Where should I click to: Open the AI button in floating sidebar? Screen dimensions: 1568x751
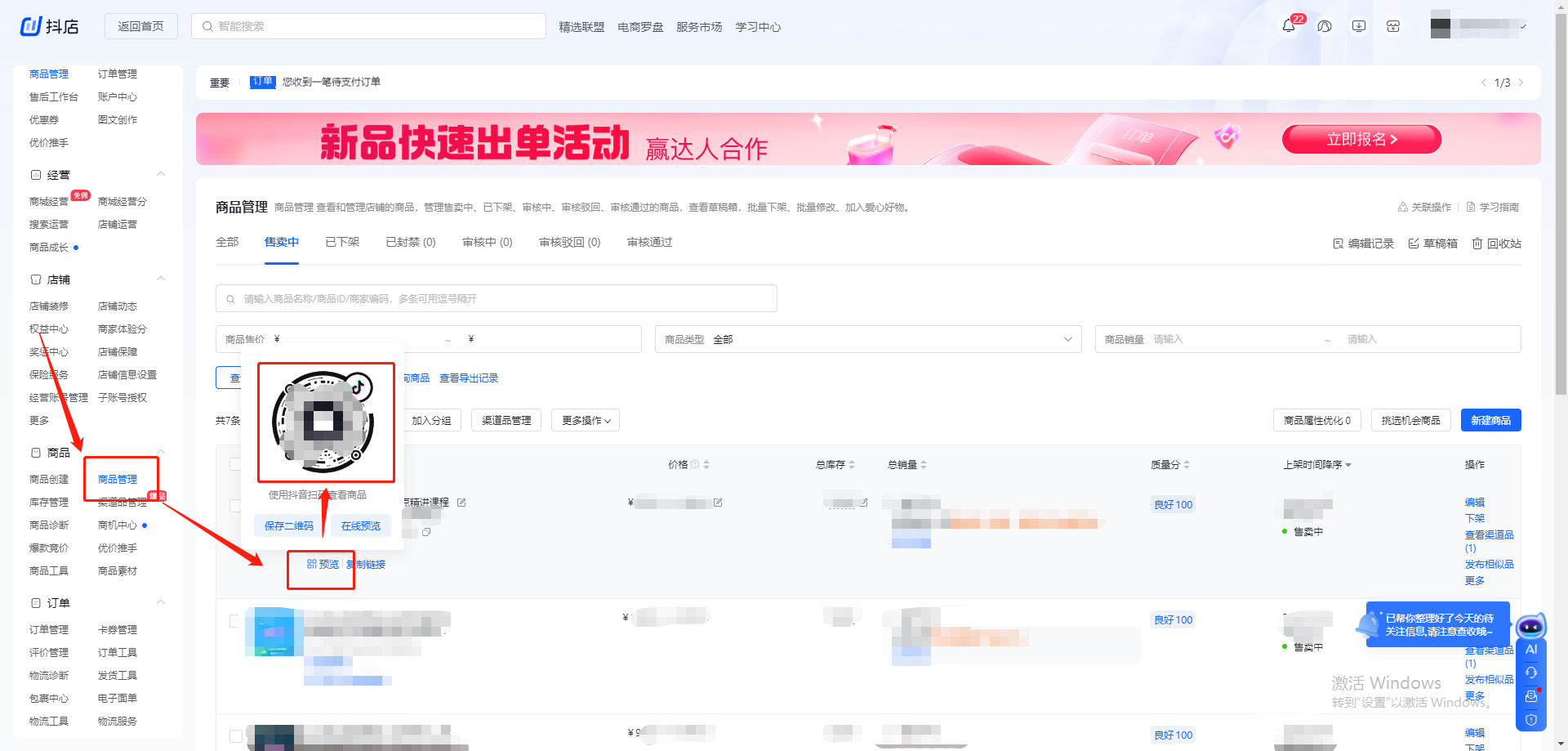point(1531,650)
